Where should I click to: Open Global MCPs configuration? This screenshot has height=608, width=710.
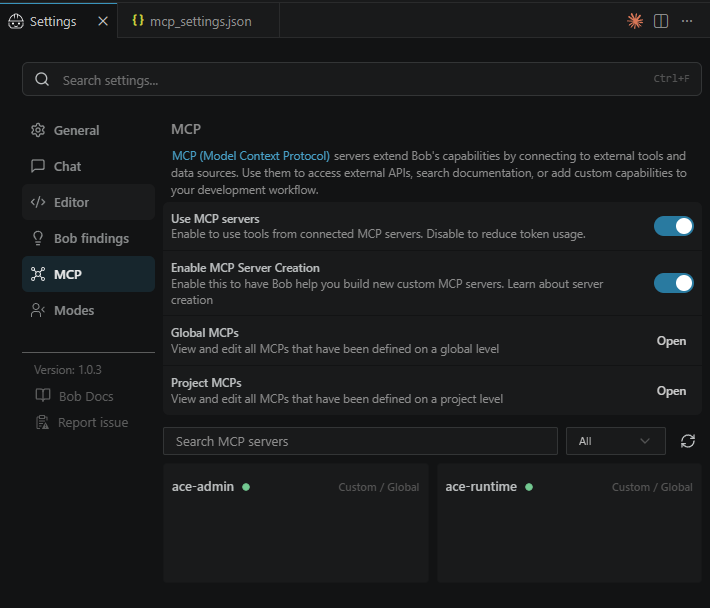[671, 341]
